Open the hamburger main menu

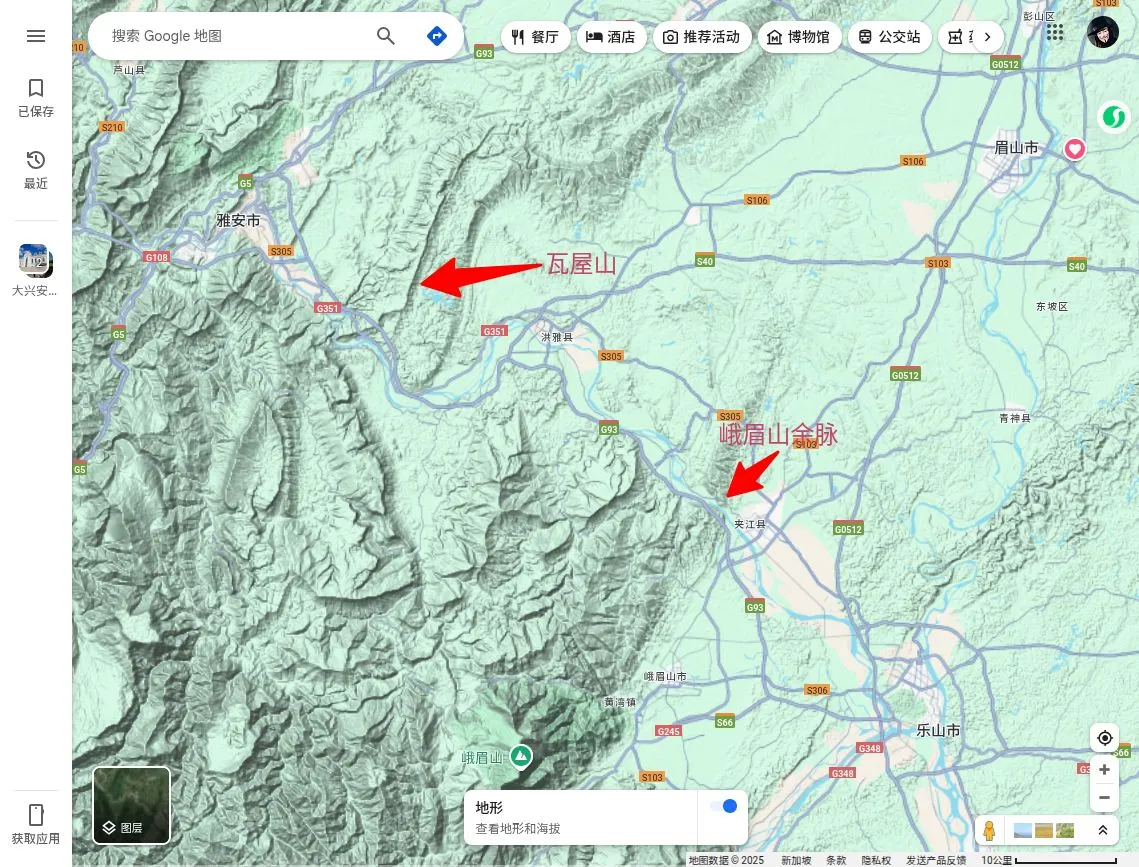(36, 36)
